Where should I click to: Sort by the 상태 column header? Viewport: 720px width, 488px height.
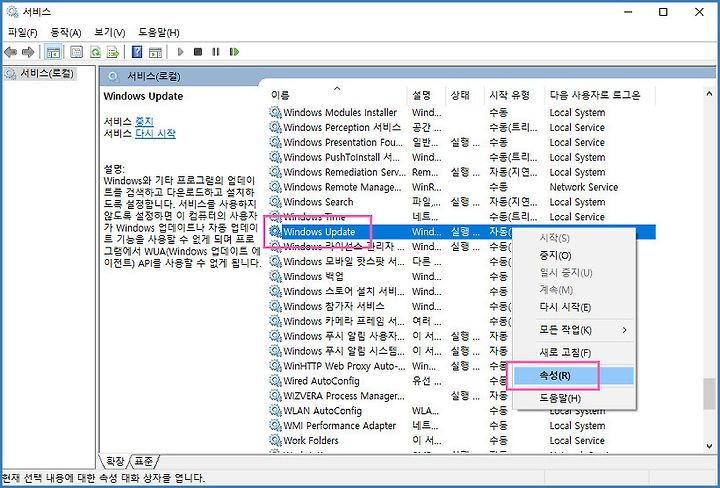(x=464, y=95)
